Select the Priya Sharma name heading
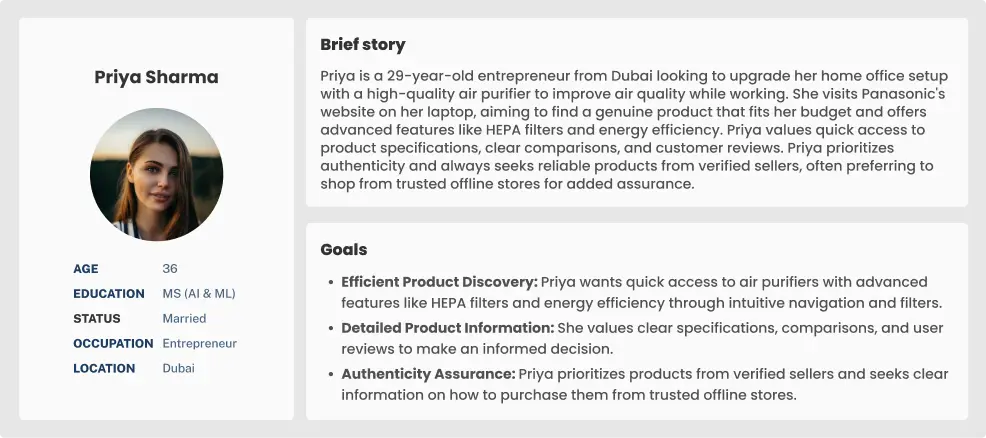Screen dimensions: 986x438 click(x=156, y=77)
